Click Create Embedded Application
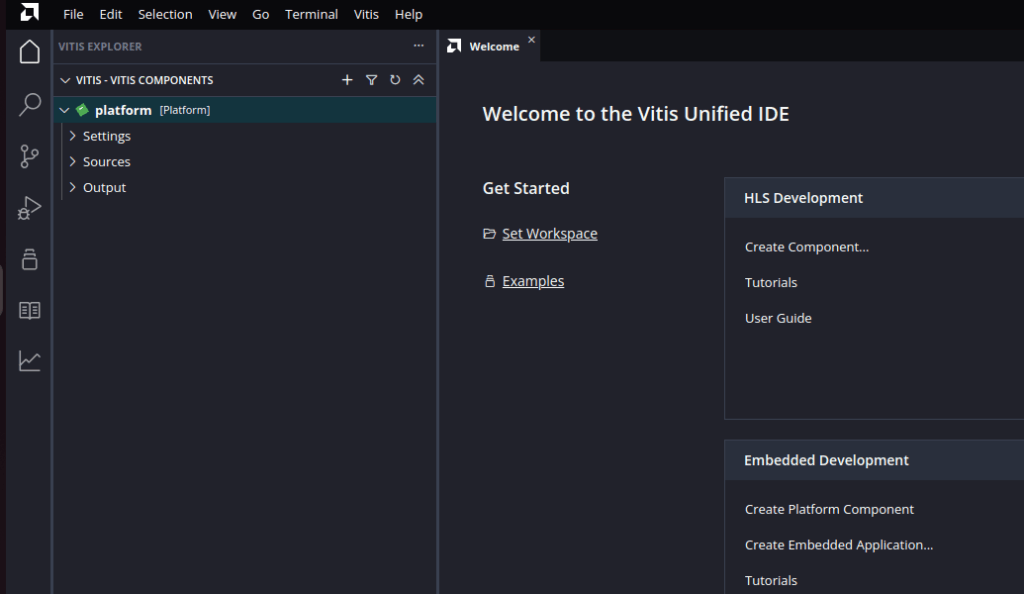The width and height of the screenshot is (1024, 594). click(x=839, y=545)
